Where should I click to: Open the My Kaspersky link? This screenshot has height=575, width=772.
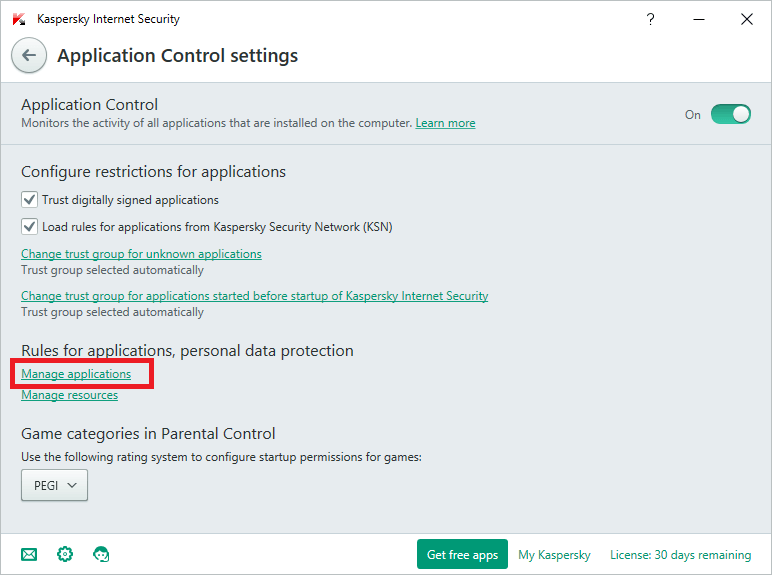[554, 554]
